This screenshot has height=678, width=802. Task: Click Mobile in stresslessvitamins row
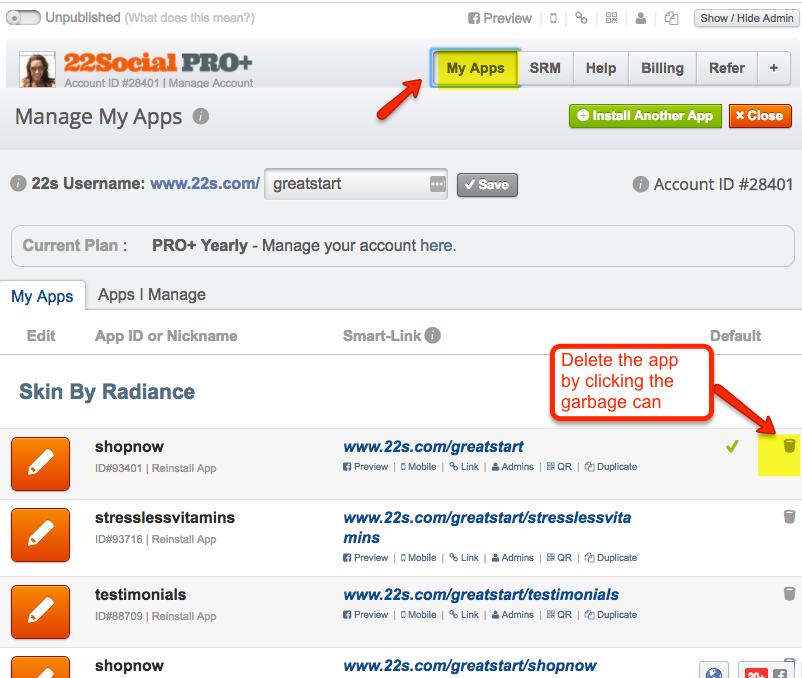418,558
